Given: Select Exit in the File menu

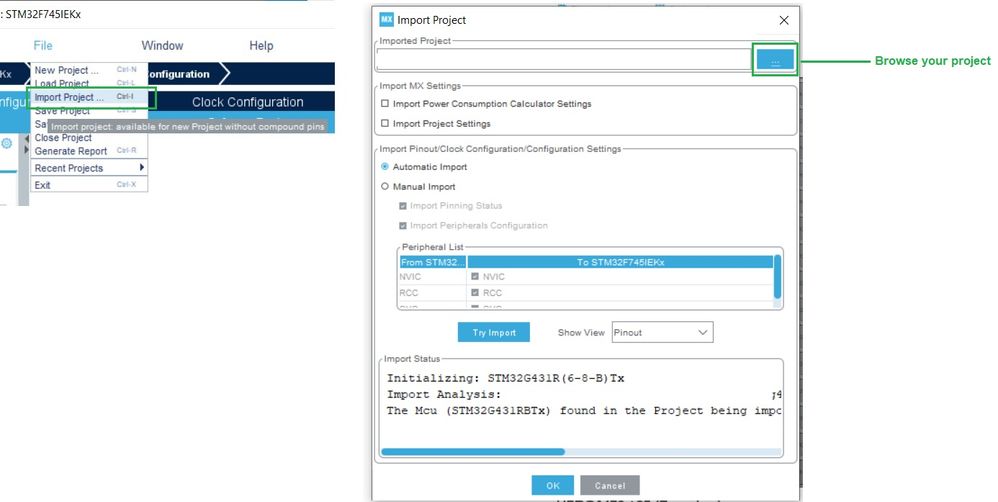Looking at the screenshot, I should [x=88, y=185].
